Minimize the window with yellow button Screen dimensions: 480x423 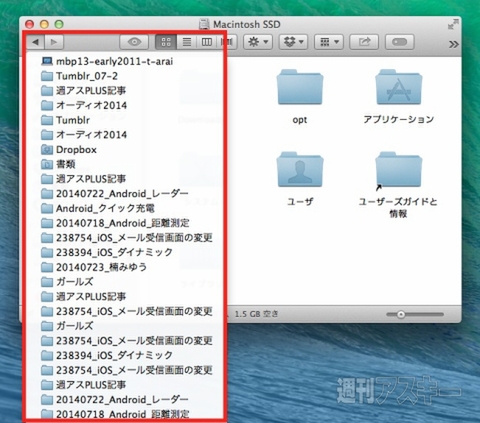pos(44,24)
